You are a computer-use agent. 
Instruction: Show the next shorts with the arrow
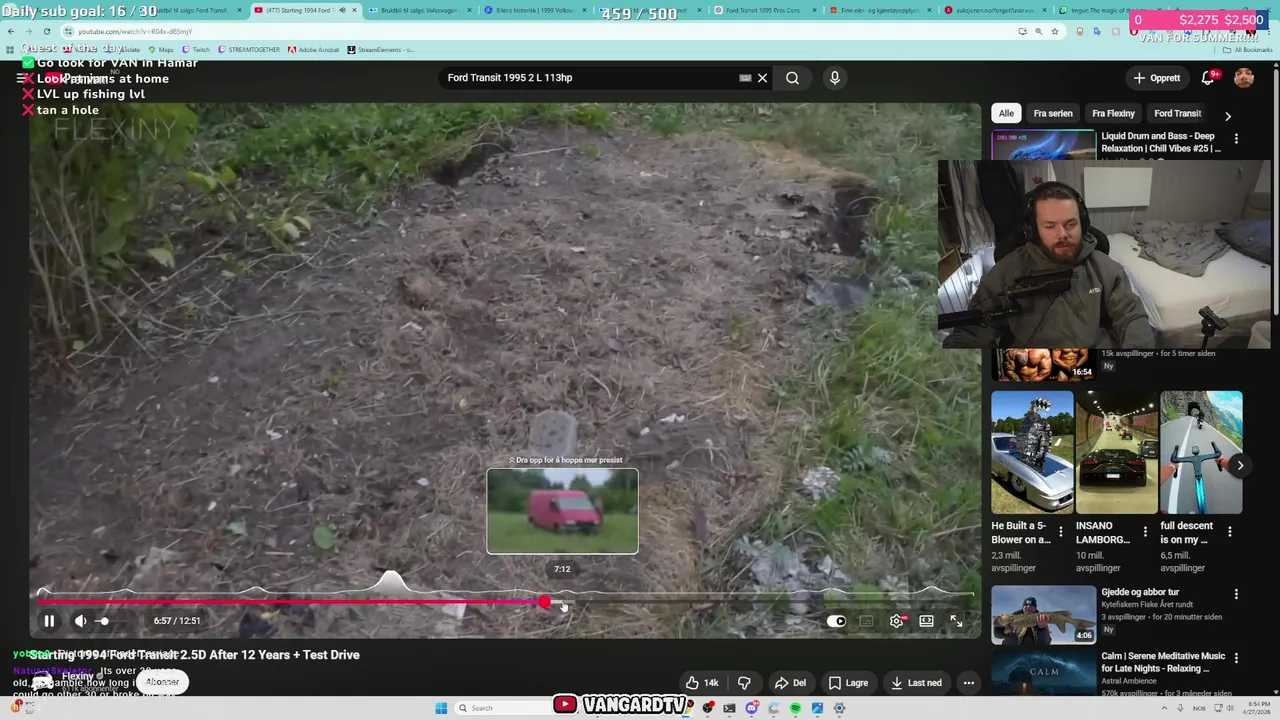[x=1240, y=465]
